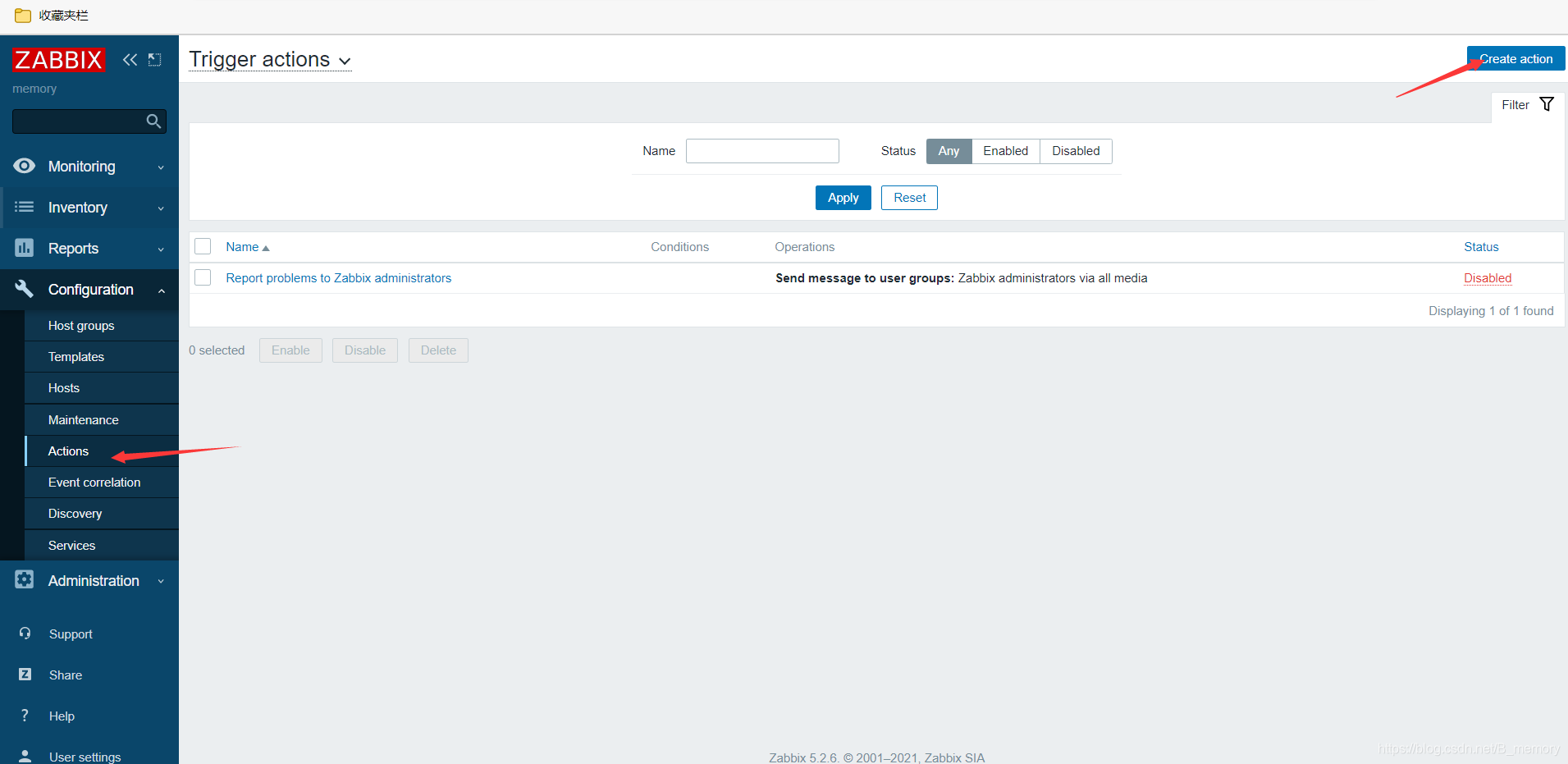The width and height of the screenshot is (1568, 764).
Task: Open Host groups menu item
Action: (x=102, y=326)
